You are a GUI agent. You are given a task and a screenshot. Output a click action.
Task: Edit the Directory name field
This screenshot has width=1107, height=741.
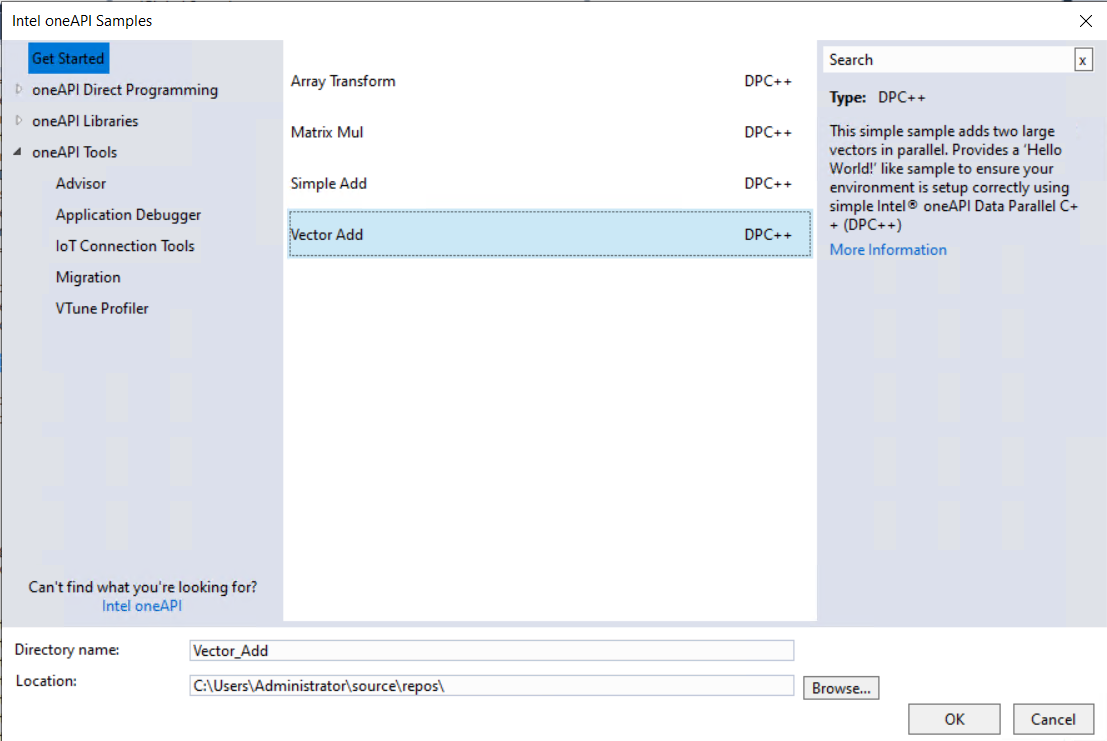tap(491, 651)
